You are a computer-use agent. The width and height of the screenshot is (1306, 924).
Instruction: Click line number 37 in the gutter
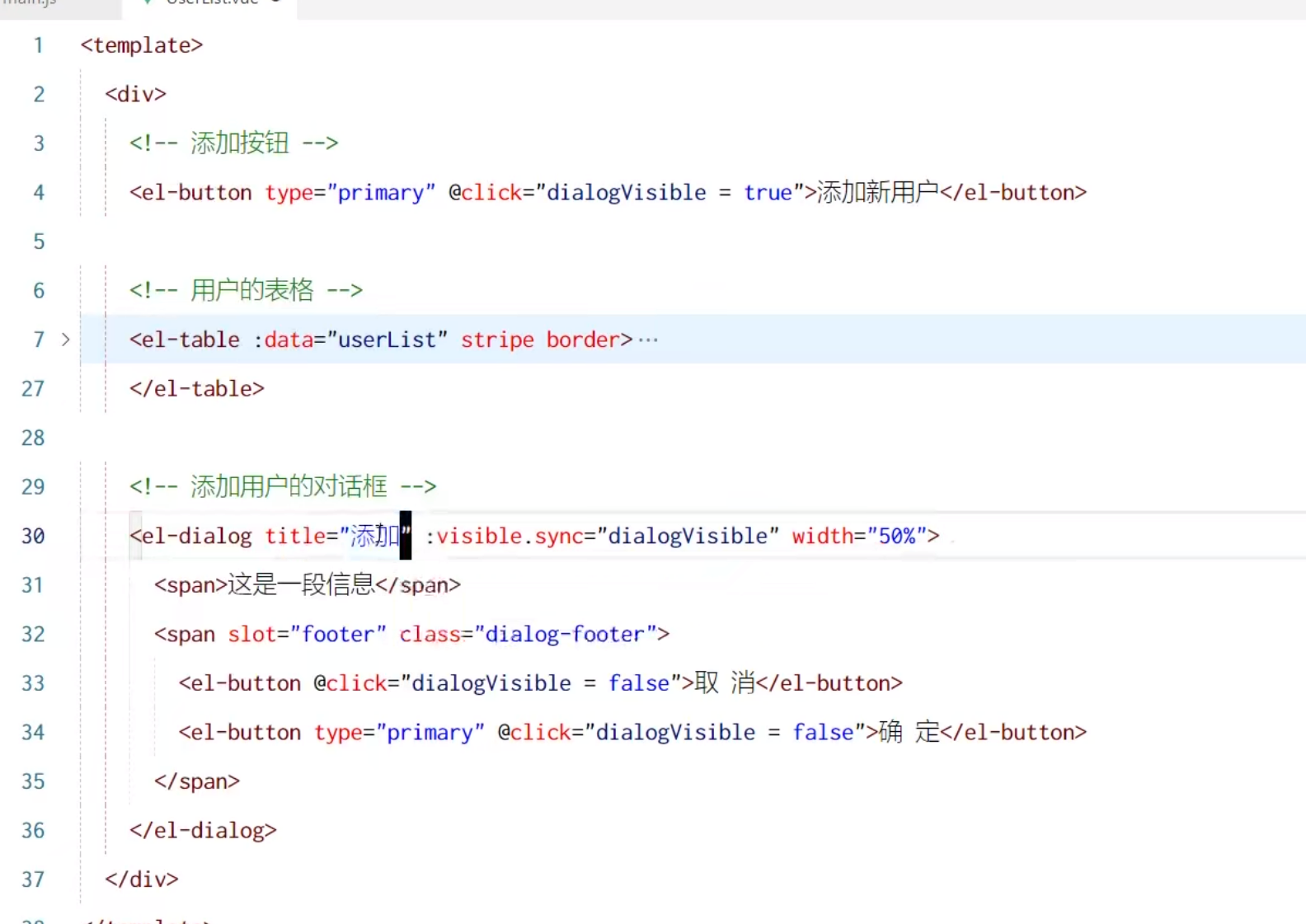pos(33,879)
